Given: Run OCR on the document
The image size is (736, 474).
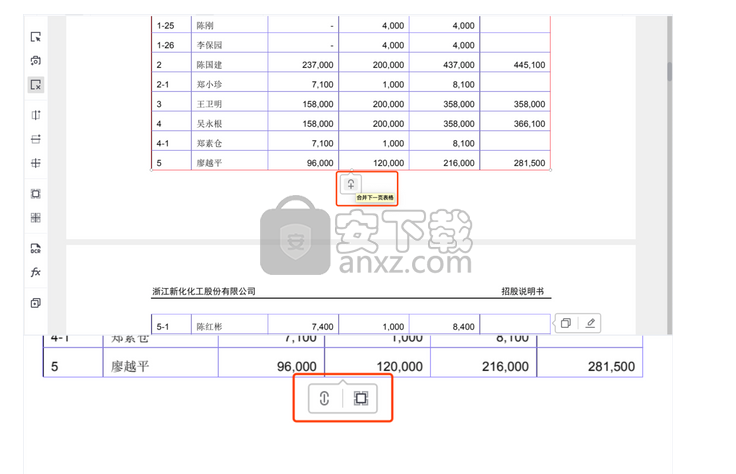Looking at the screenshot, I should click(x=36, y=248).
